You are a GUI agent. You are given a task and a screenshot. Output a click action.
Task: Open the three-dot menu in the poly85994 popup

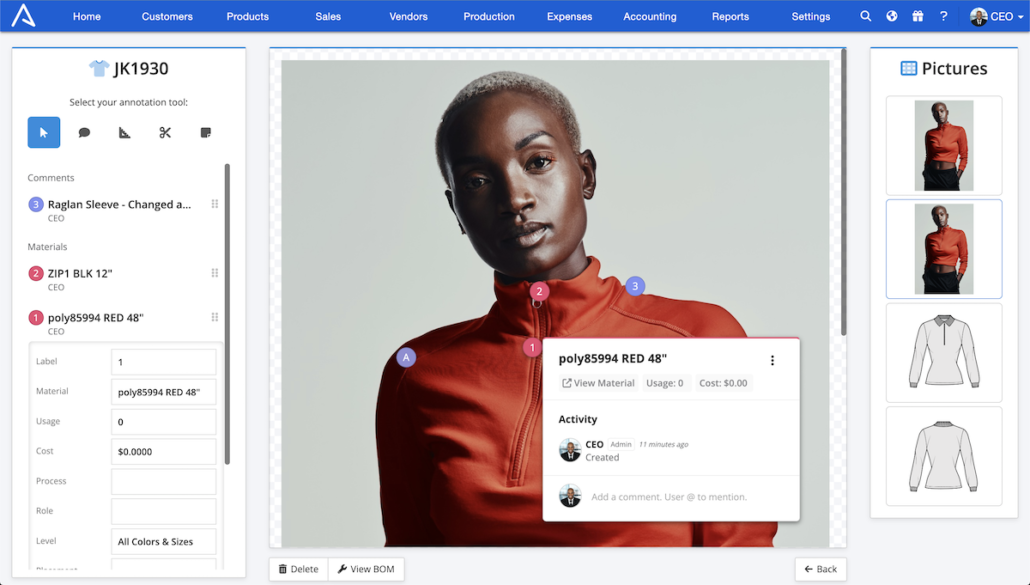tap(772, 360)
